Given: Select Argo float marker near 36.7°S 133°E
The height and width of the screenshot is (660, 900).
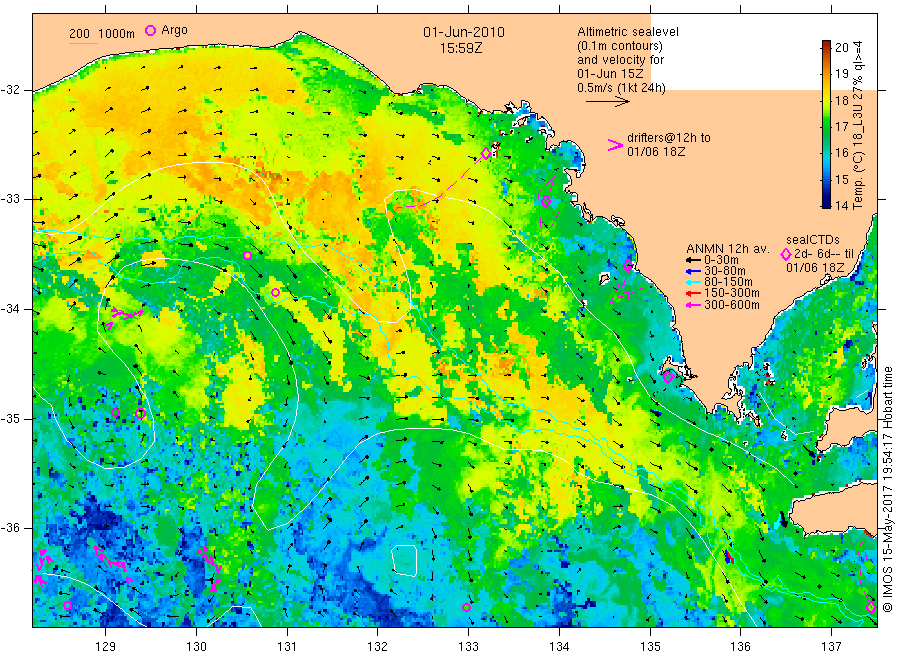Looking at the screenshot, I should [467, 607].
